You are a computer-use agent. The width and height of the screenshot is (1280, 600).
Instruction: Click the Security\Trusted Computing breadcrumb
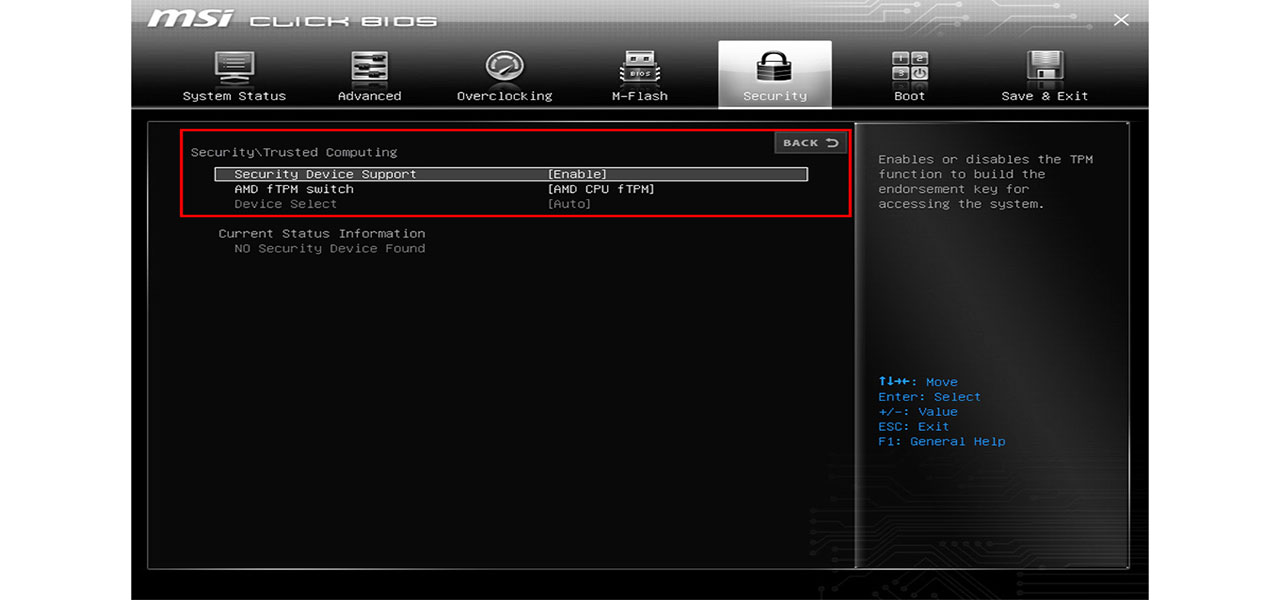pos(294,152)
